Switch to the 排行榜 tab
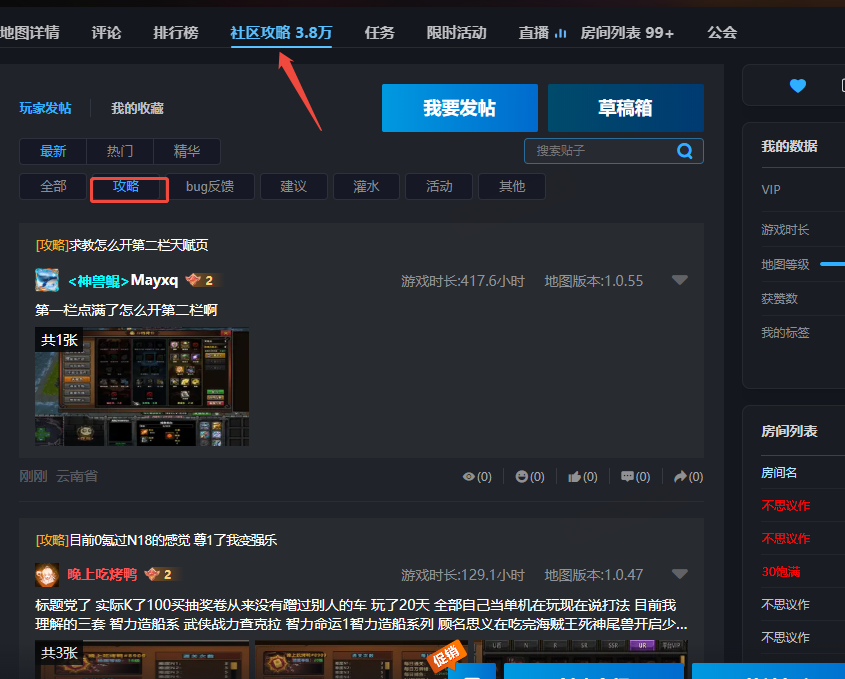Viewport: 845px width, 679px height. pyautogui.click(x=175, y=32)
